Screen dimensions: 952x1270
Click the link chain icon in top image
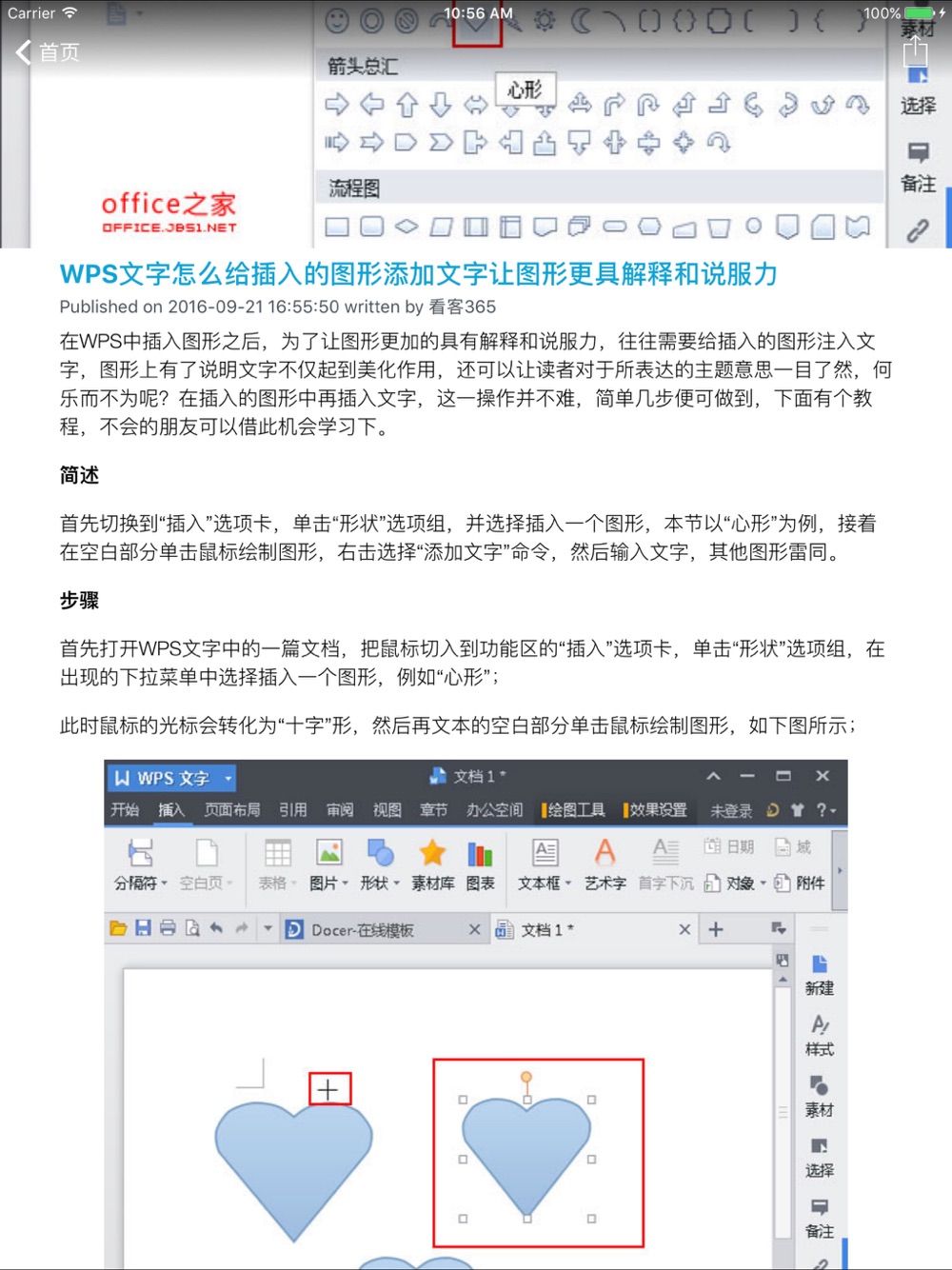(917, 230)
